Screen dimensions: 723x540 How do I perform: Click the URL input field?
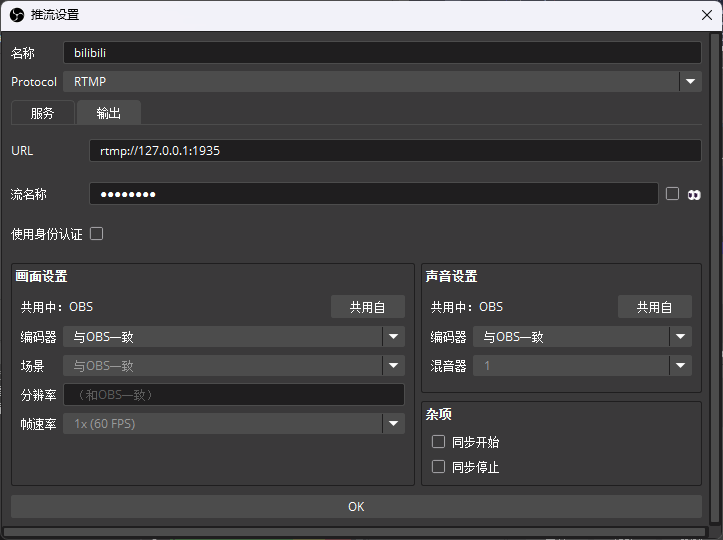tap(395, 151)
